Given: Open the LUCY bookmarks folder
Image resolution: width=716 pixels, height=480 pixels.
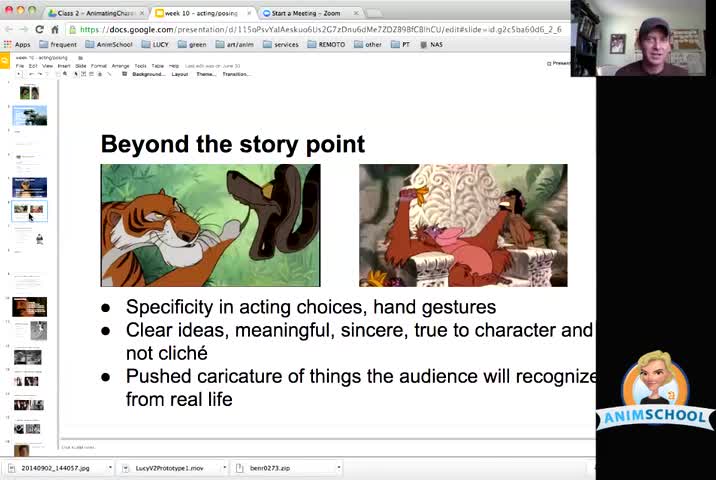Looking at the screenshot, I should pos(155,44).
